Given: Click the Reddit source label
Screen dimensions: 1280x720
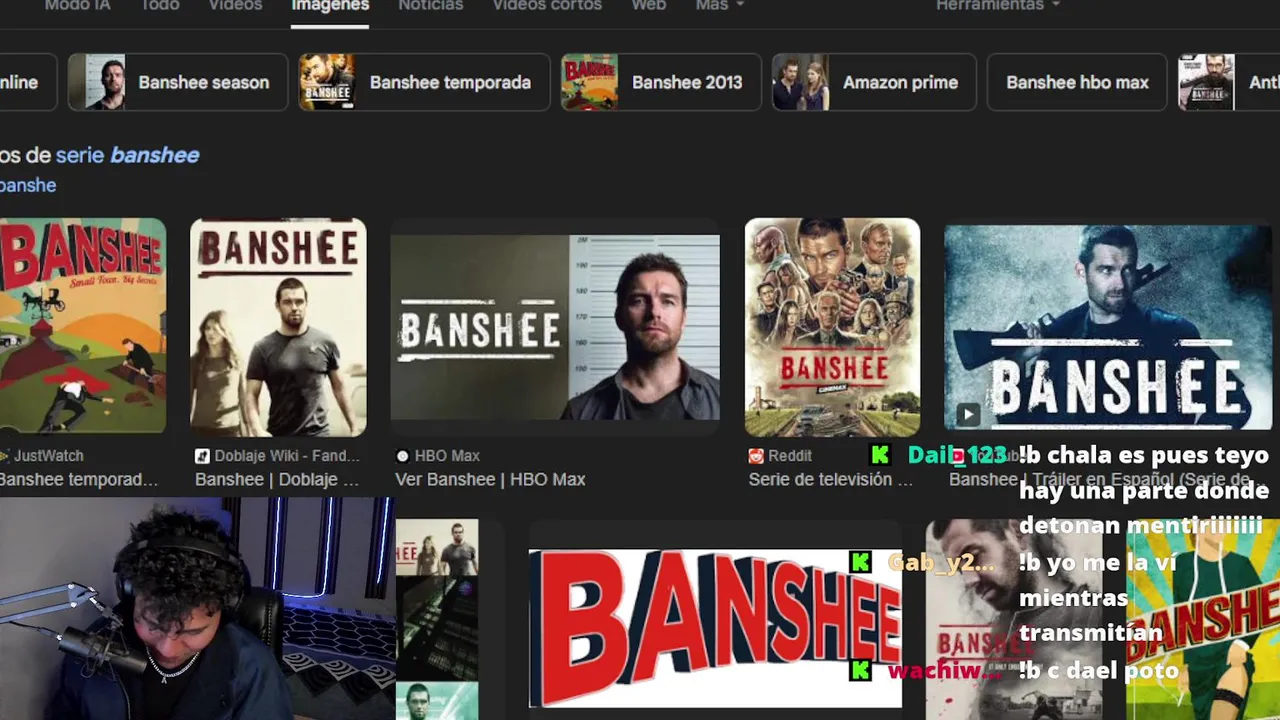Looking at the screenshot, I should (x=790, y=455).
